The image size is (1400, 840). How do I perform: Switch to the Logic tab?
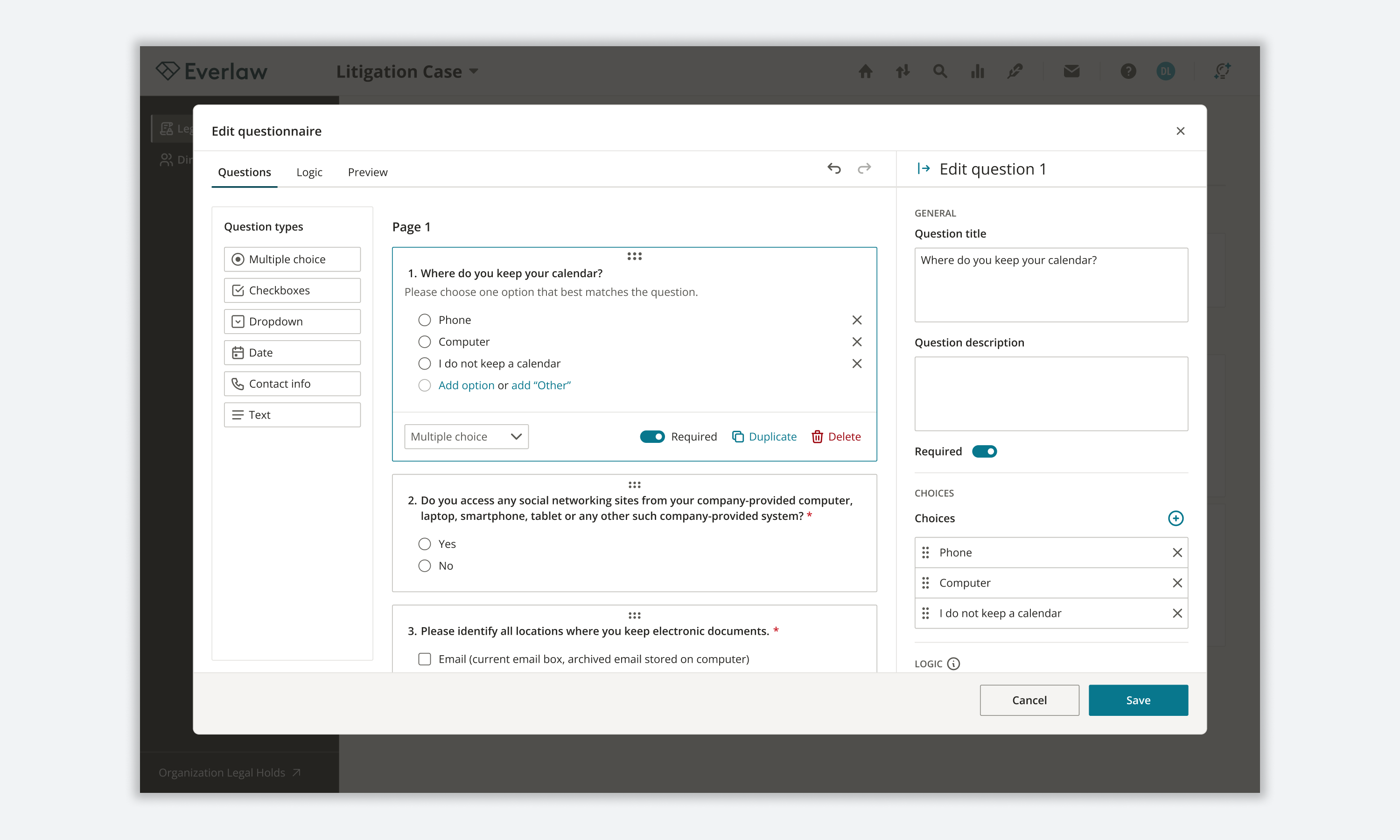tap(309, 172)
